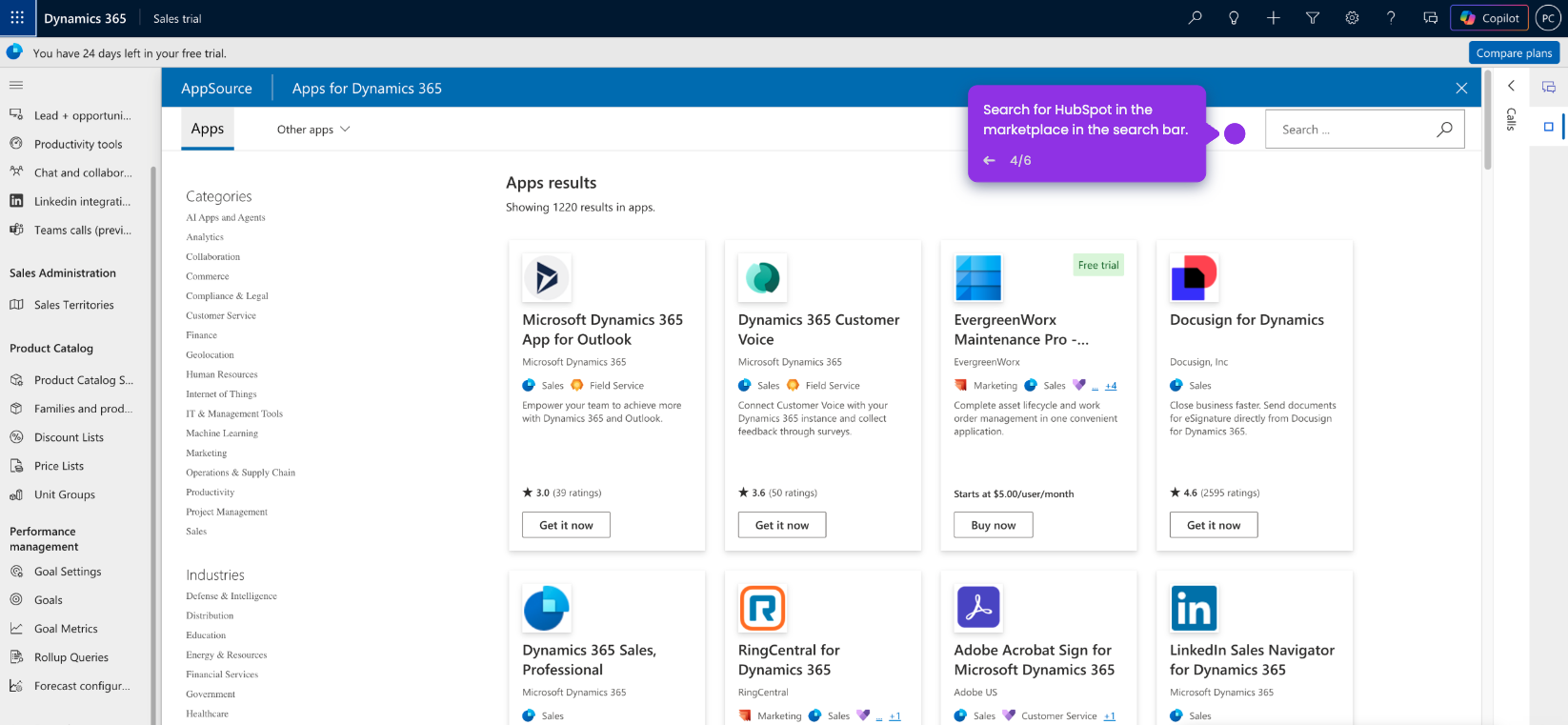The image size is (1568, 725).
Task: Get it now for Dynamics 365 App for Outlook
Action: coord(566,525)
